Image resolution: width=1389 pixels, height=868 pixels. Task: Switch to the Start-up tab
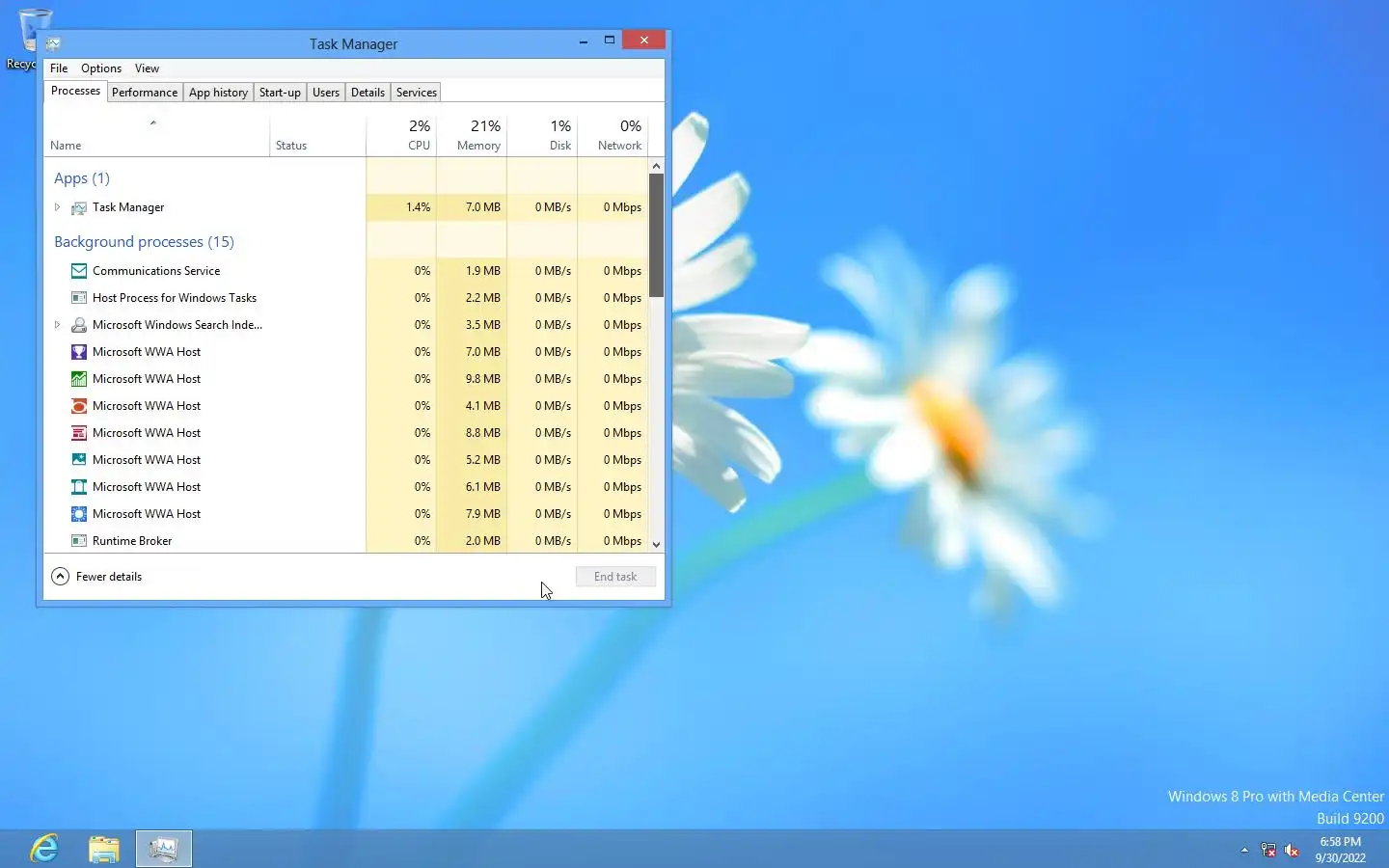[x=280, y=93]
